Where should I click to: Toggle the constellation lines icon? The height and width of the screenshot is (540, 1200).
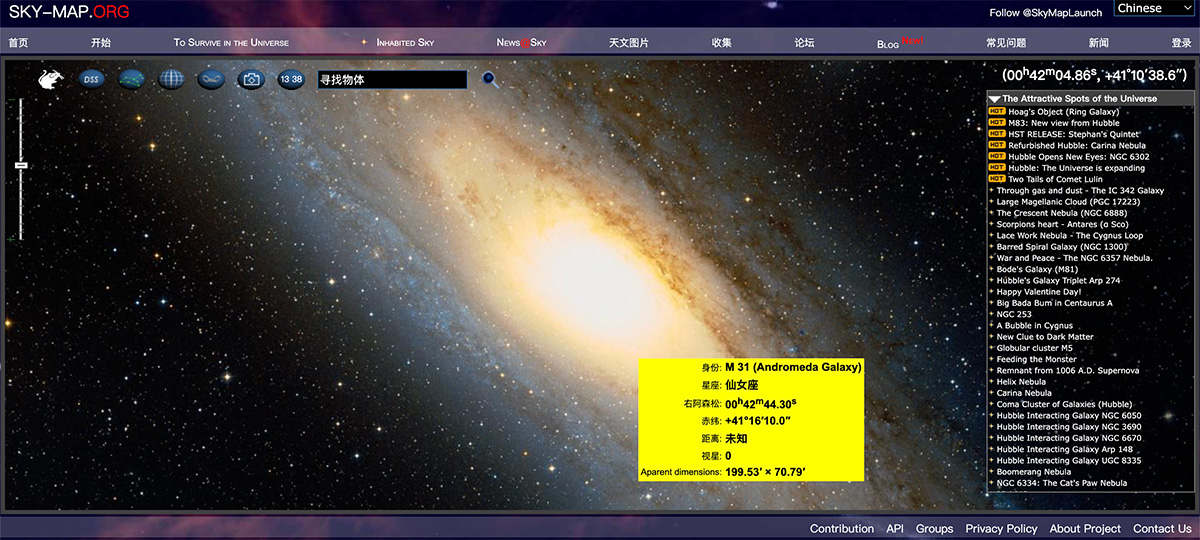tap(132, 79)
